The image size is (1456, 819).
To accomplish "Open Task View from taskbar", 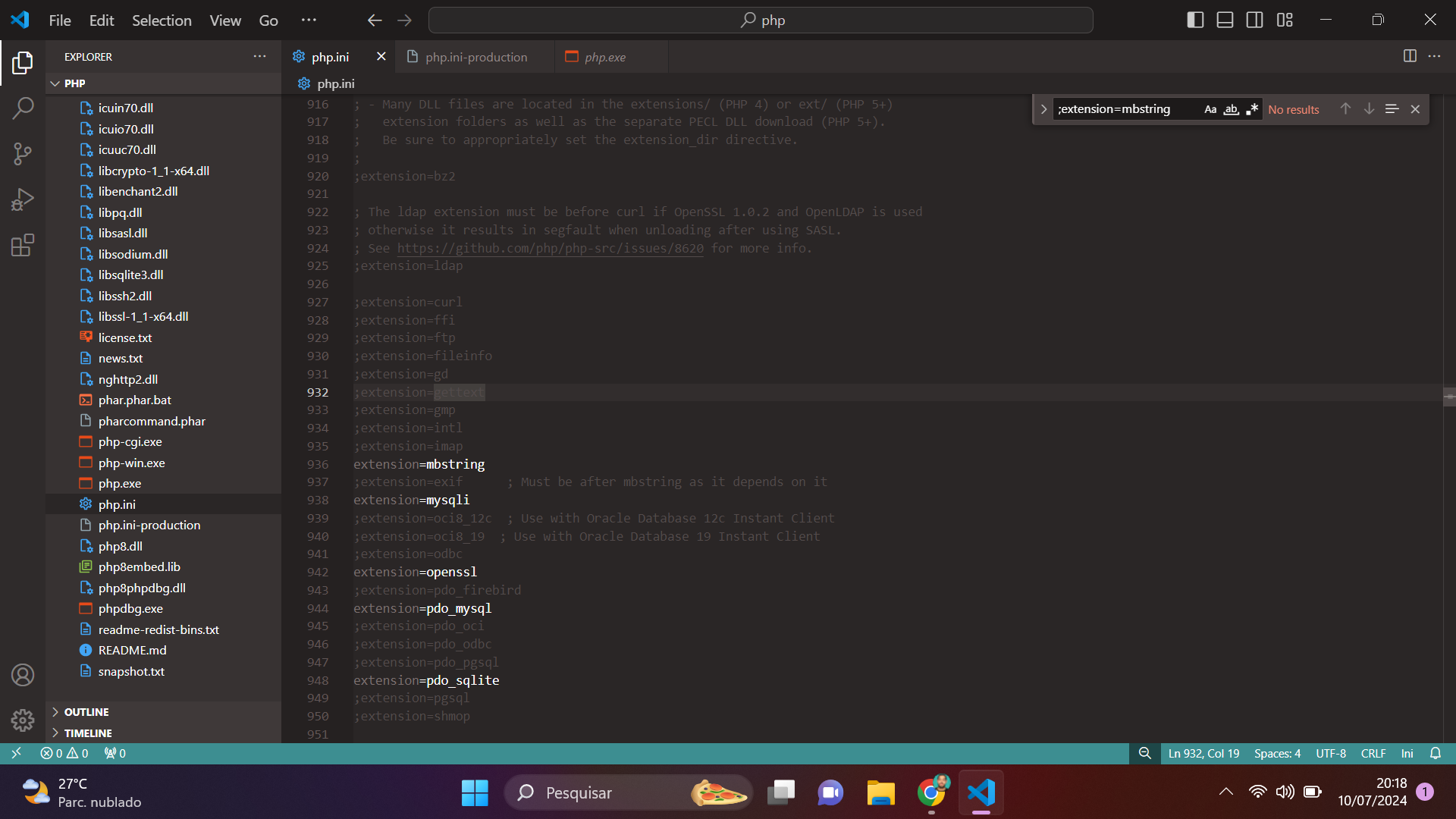I will (780, 793).
